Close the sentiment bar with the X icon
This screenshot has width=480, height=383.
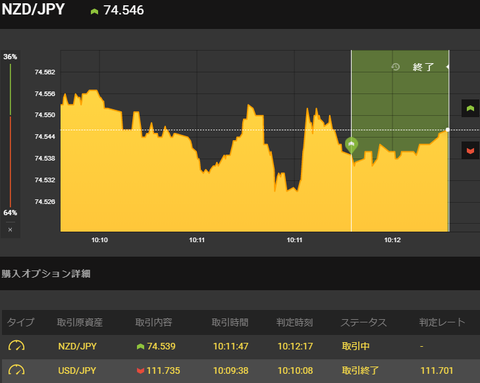[10, 230]
